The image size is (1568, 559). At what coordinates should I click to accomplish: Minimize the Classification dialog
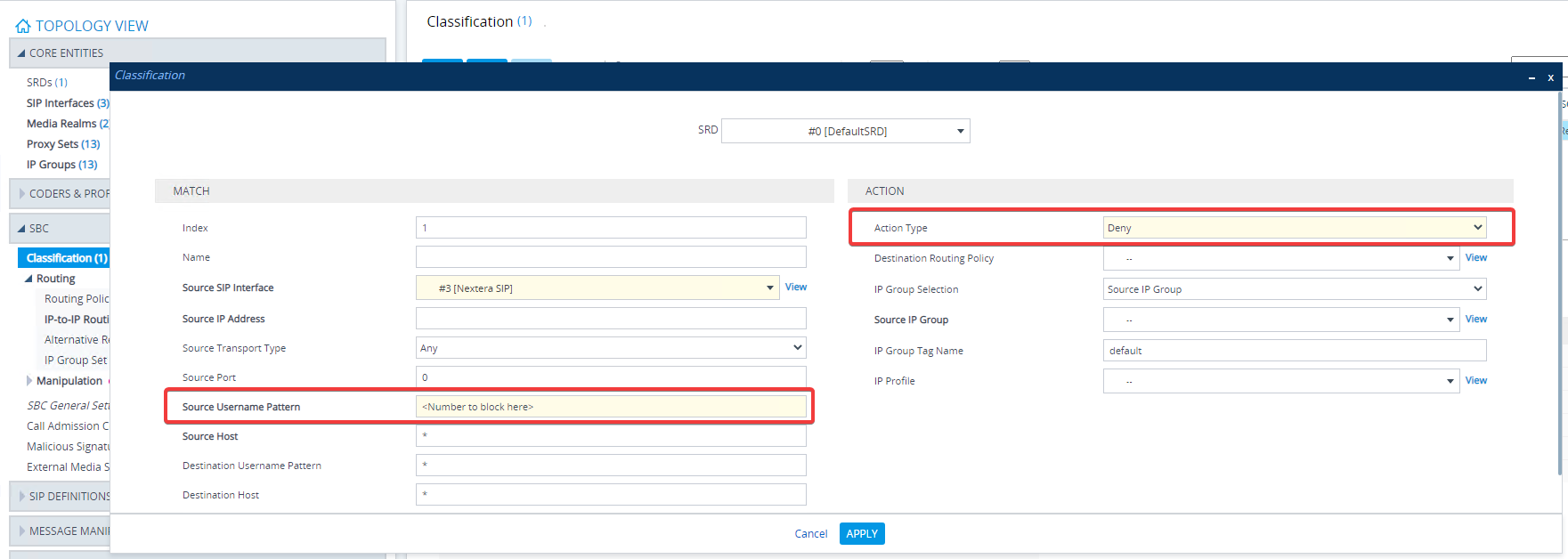[1531, 78]
